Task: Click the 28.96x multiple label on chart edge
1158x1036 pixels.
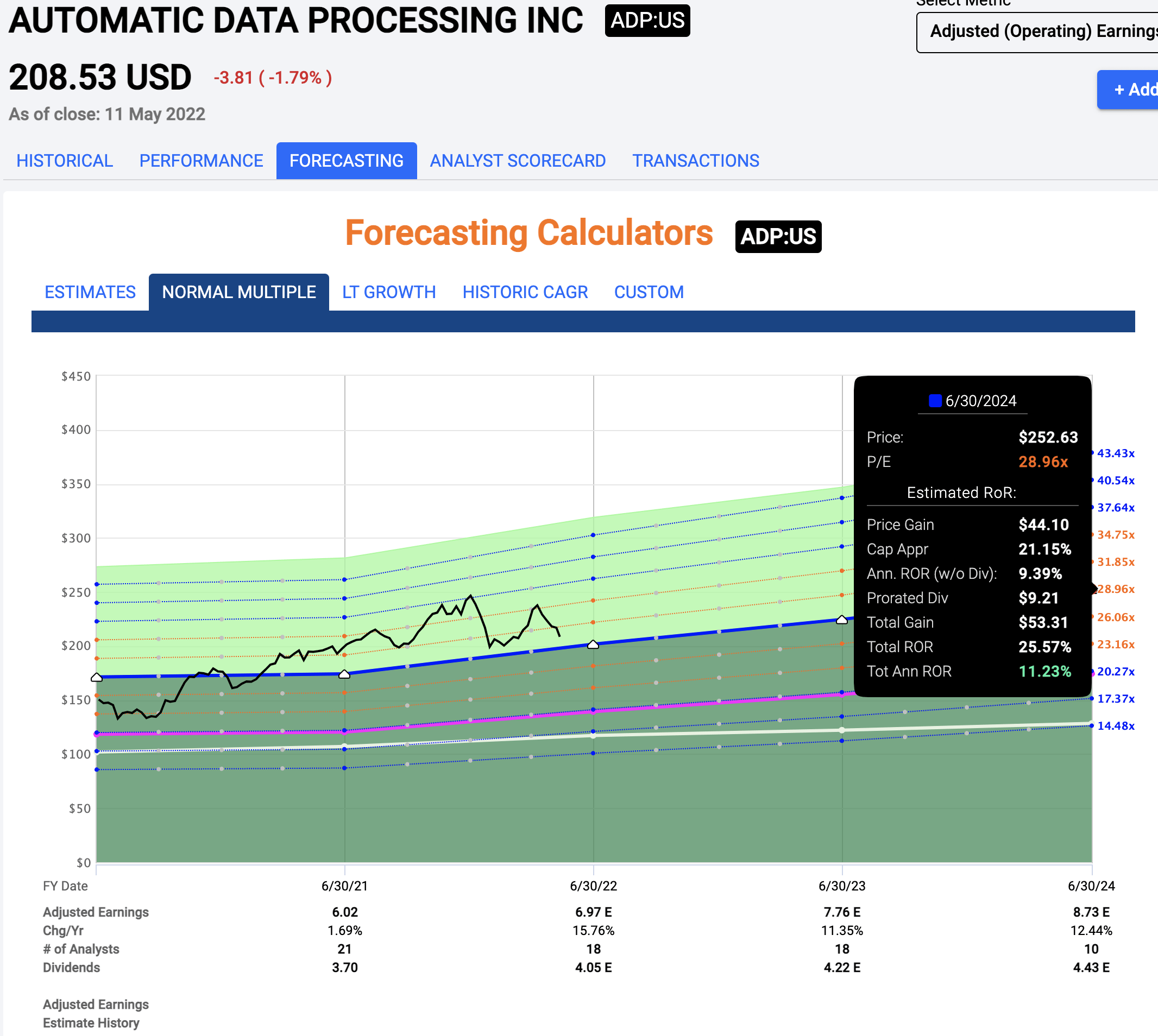Action: pyautogui.click(x=1116, y=589)
